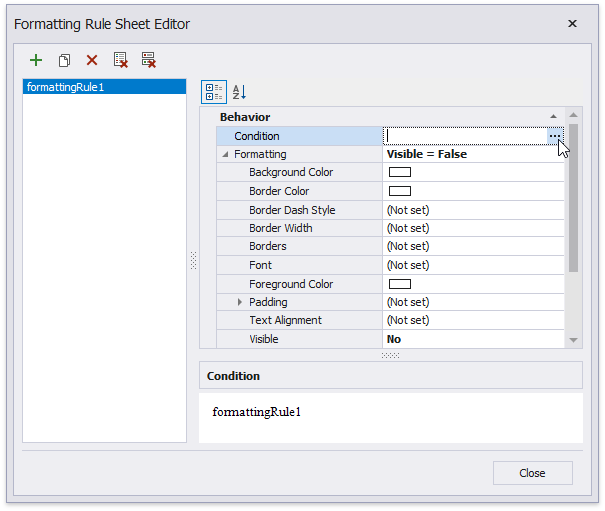Click the Clone rule copy icon

click(64, 61)
